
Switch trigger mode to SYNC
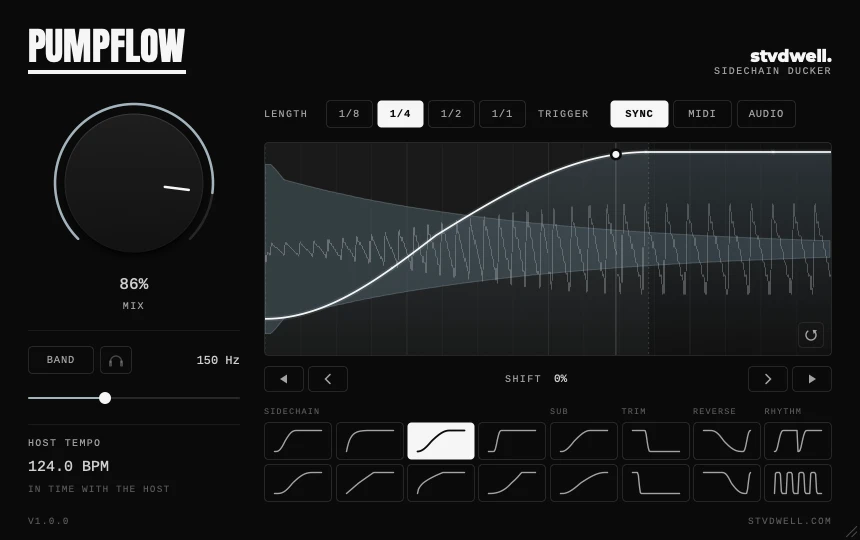(639, 114)
